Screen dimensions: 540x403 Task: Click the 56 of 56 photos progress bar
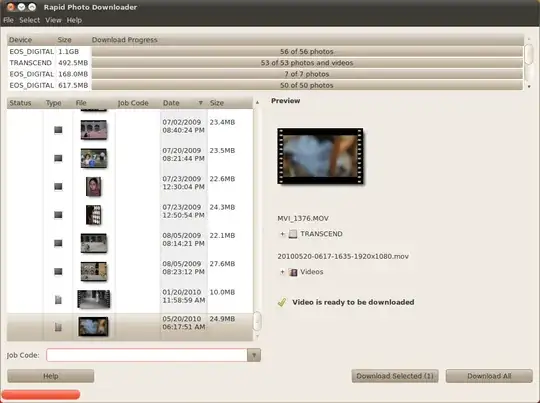(x=307, y=52)
